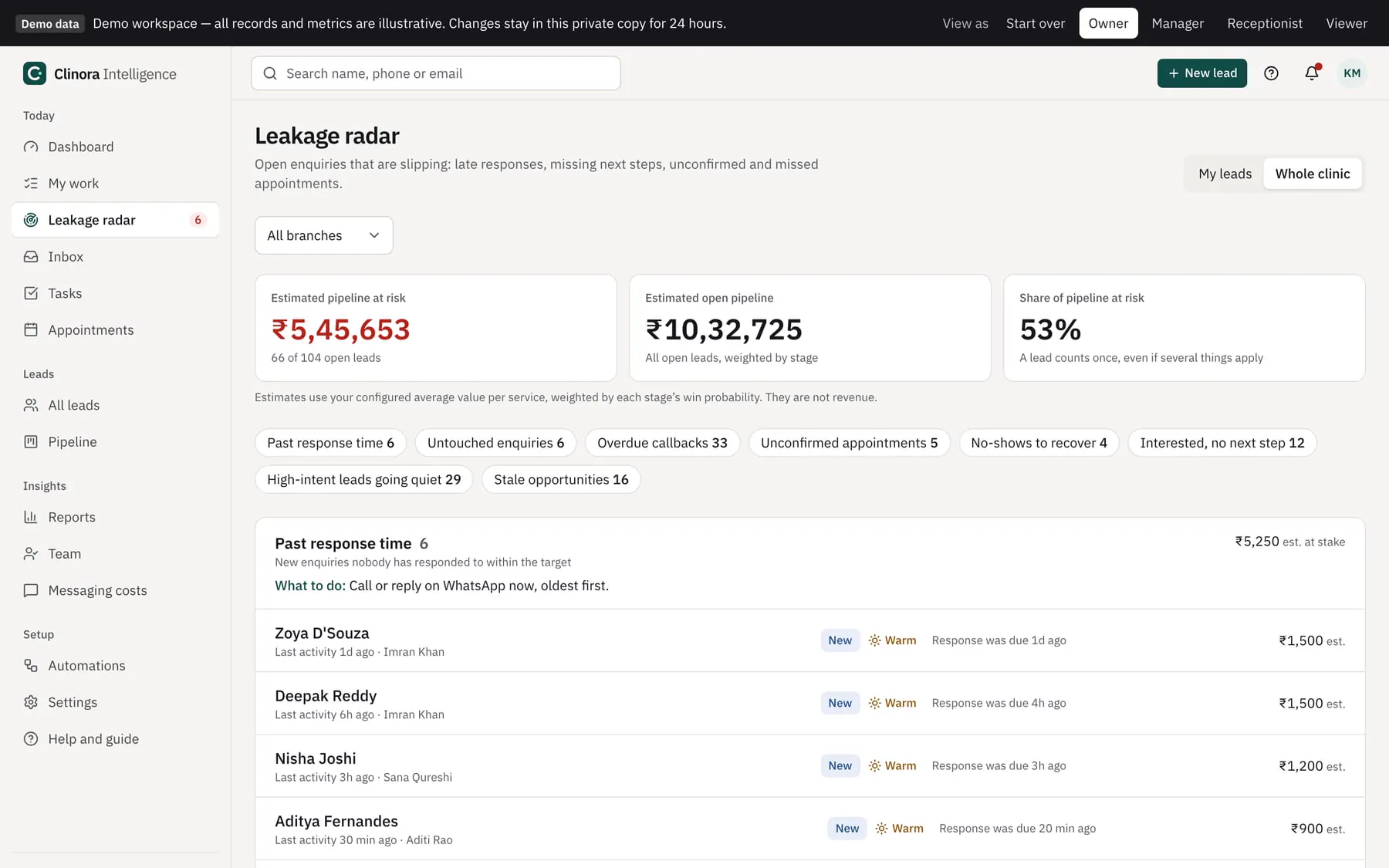Viewport: 1389px width, 868px height.
Task: Switch to My leads view
Action: (1225, 174)
